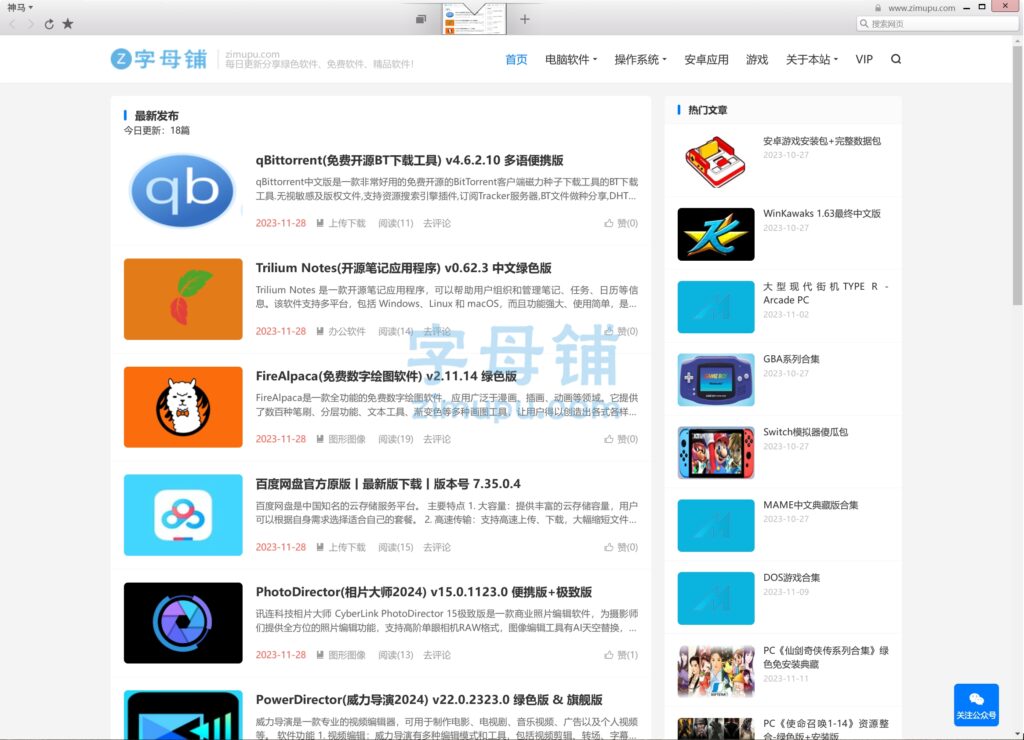Open WinKawaks 1.63最终中文版 in hot articles

pyautogui.click(x=822, y=214)
